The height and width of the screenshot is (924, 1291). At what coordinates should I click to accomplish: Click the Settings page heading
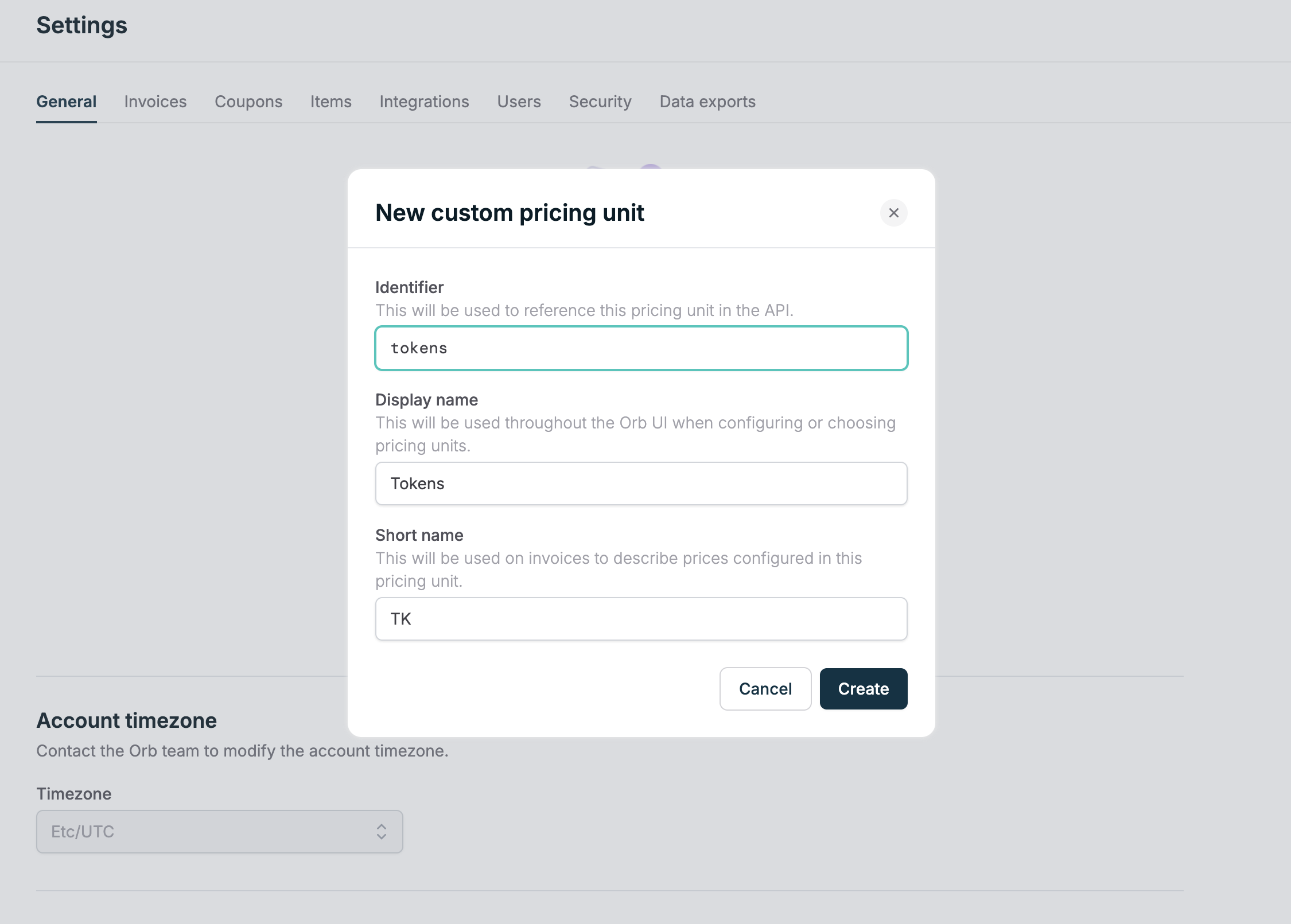tap(81, 25)
